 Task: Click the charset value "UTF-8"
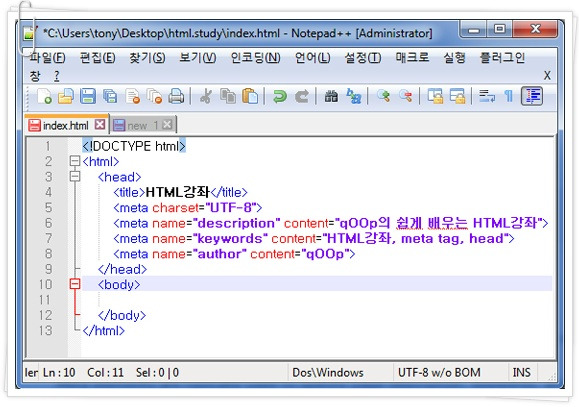click(230, 208)
